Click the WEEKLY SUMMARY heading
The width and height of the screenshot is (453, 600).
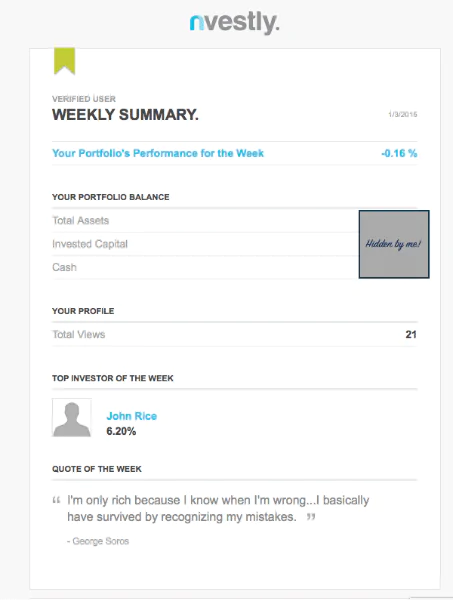[125, 115]
